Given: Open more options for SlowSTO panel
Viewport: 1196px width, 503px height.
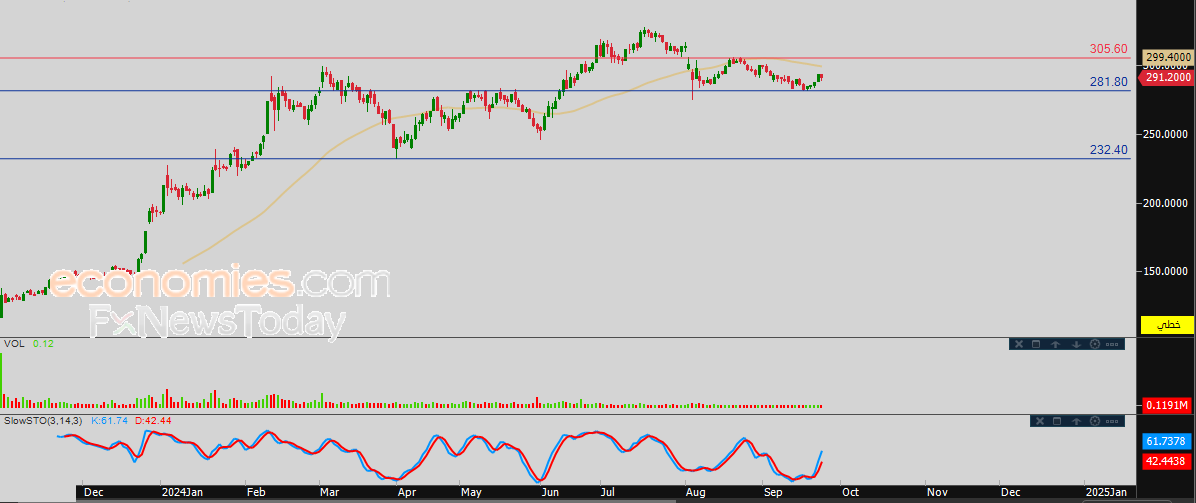Looking at the screenshot, I should pos(1112,421).
